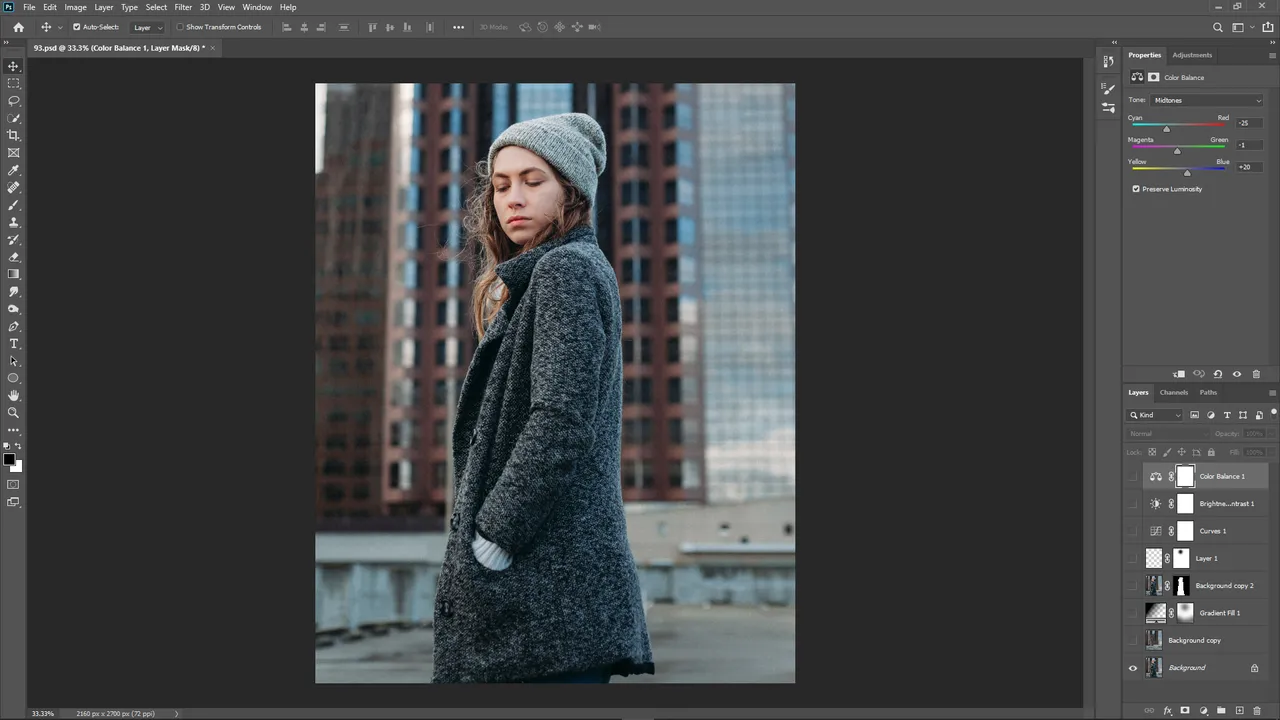The image size is (1280, 720).
Task: Show the Background copy 2 layer
Action: pos(1133,586)
